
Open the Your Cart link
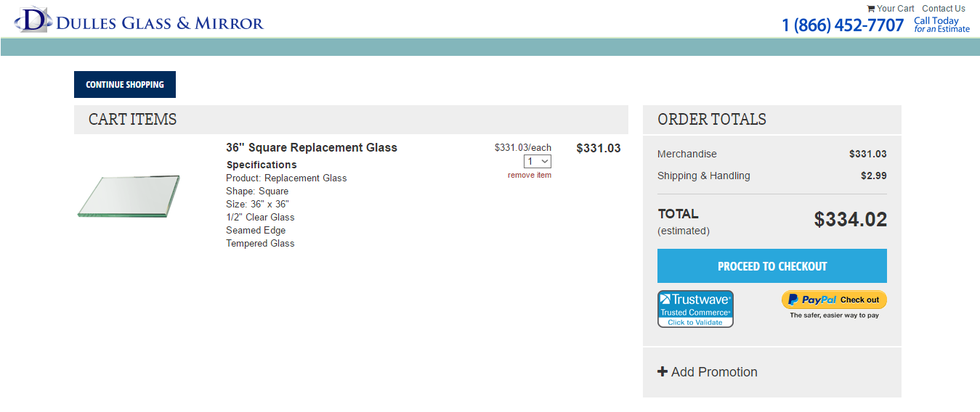coord(895,9)
